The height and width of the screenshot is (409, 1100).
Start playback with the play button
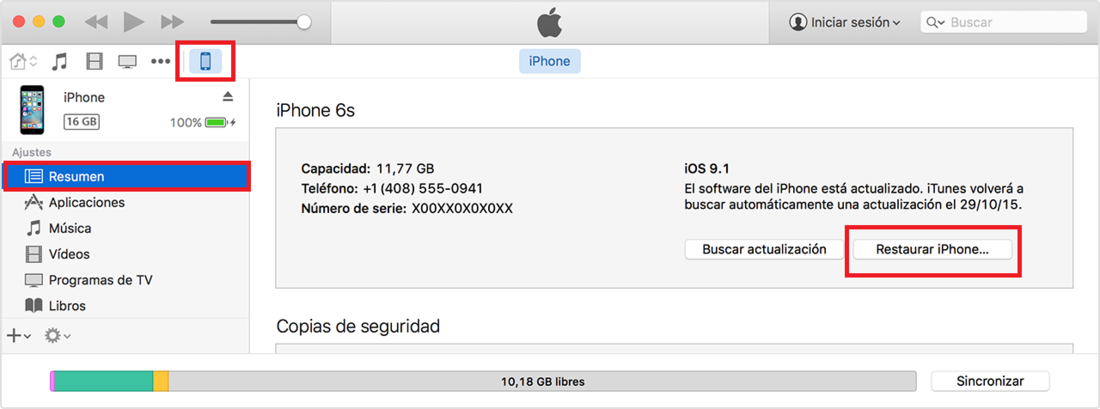[133, 22]
